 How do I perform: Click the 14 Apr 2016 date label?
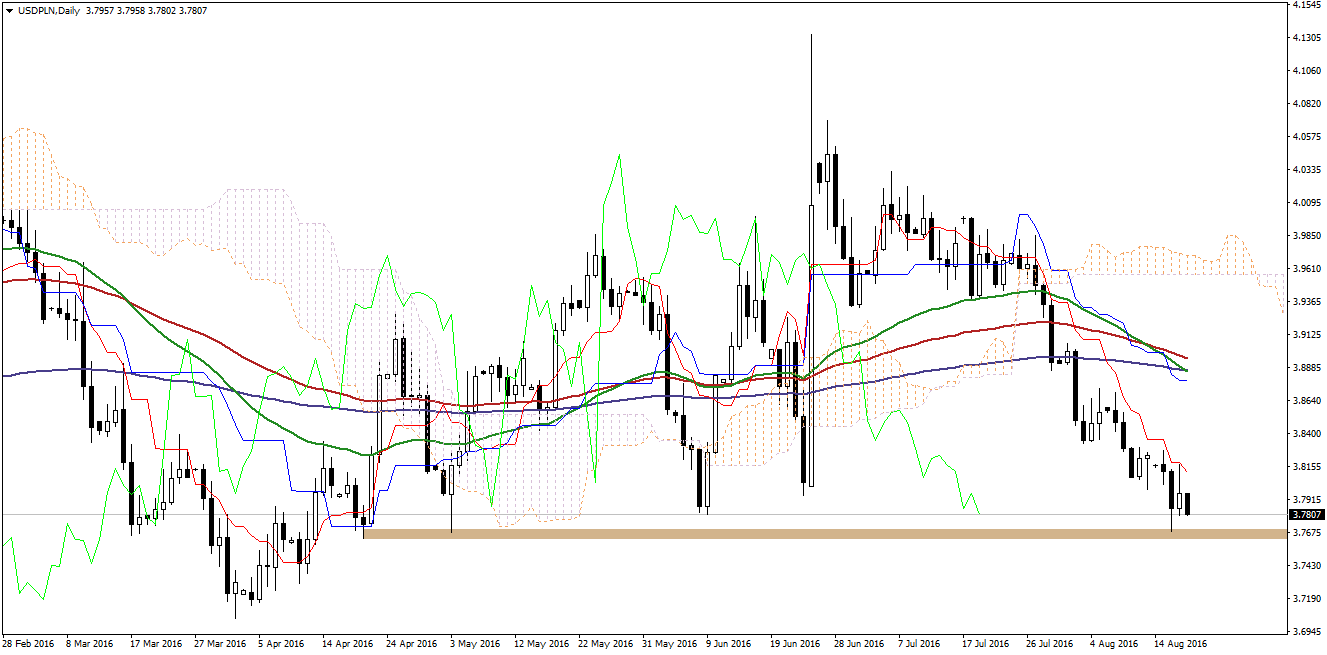click(347, 644)
